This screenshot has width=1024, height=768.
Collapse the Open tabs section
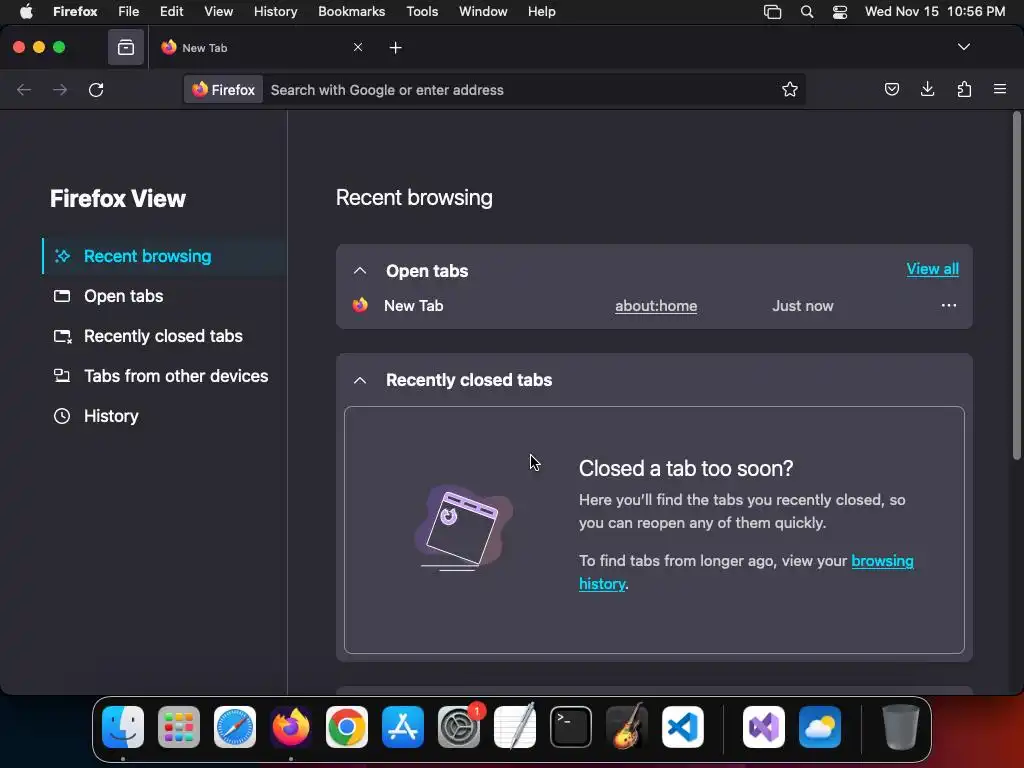[360, 270]
